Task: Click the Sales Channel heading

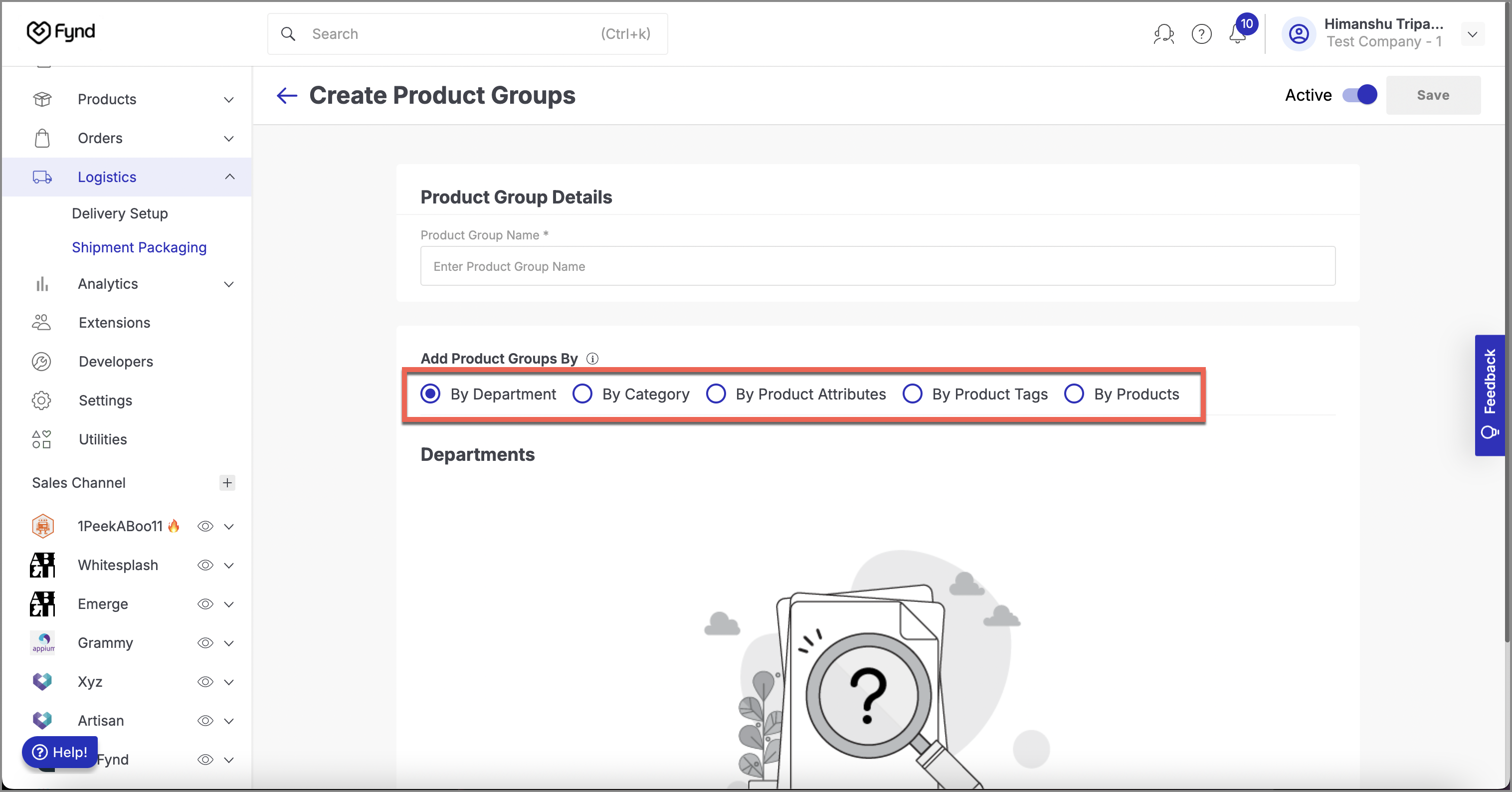Action: (79, 483)
